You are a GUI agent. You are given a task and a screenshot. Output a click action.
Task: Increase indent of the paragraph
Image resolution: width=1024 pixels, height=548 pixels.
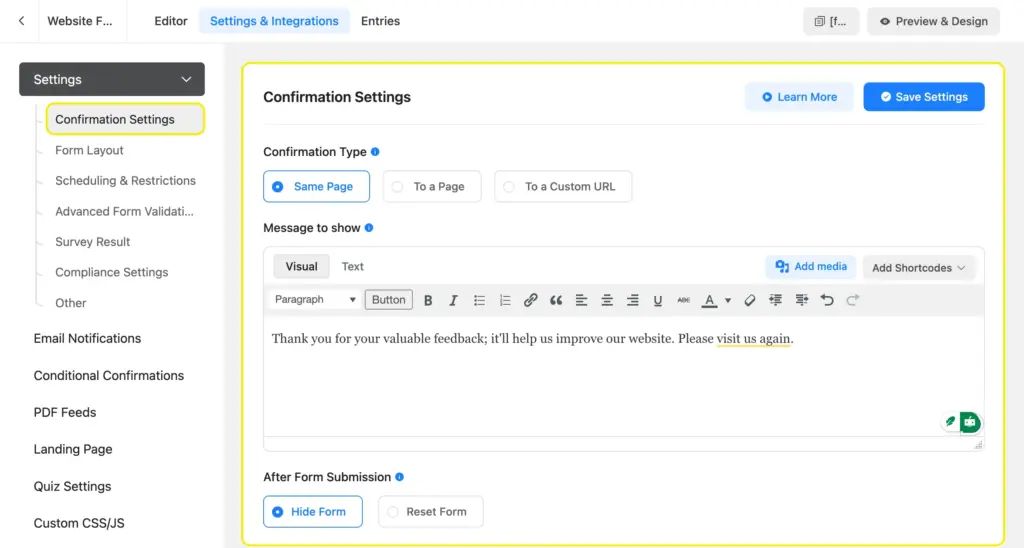[x=801, y=300]
